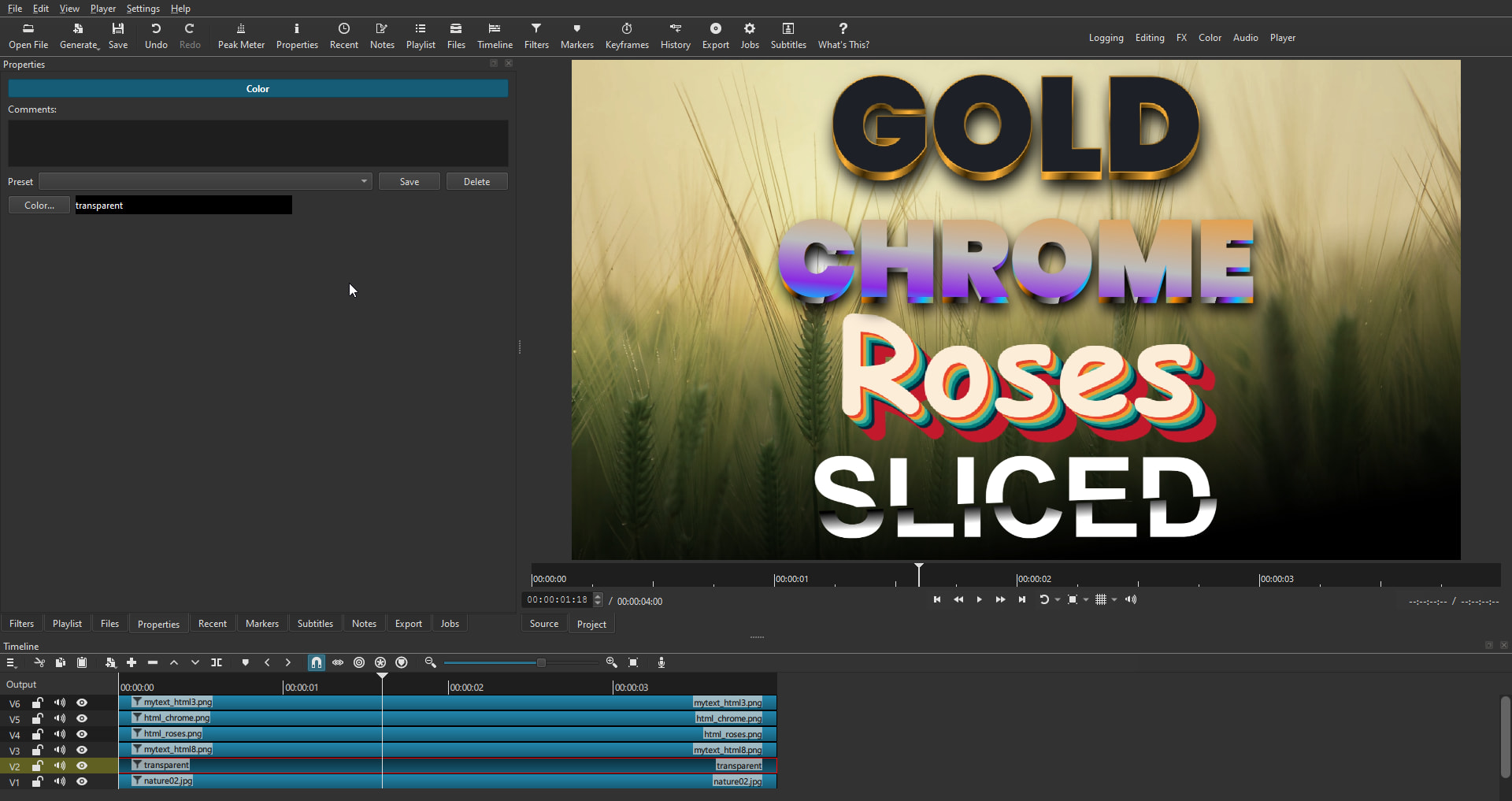This screenshot has height=801, width=1512.
Task: Hide the V6 track
Action: (x=82, y=703)
